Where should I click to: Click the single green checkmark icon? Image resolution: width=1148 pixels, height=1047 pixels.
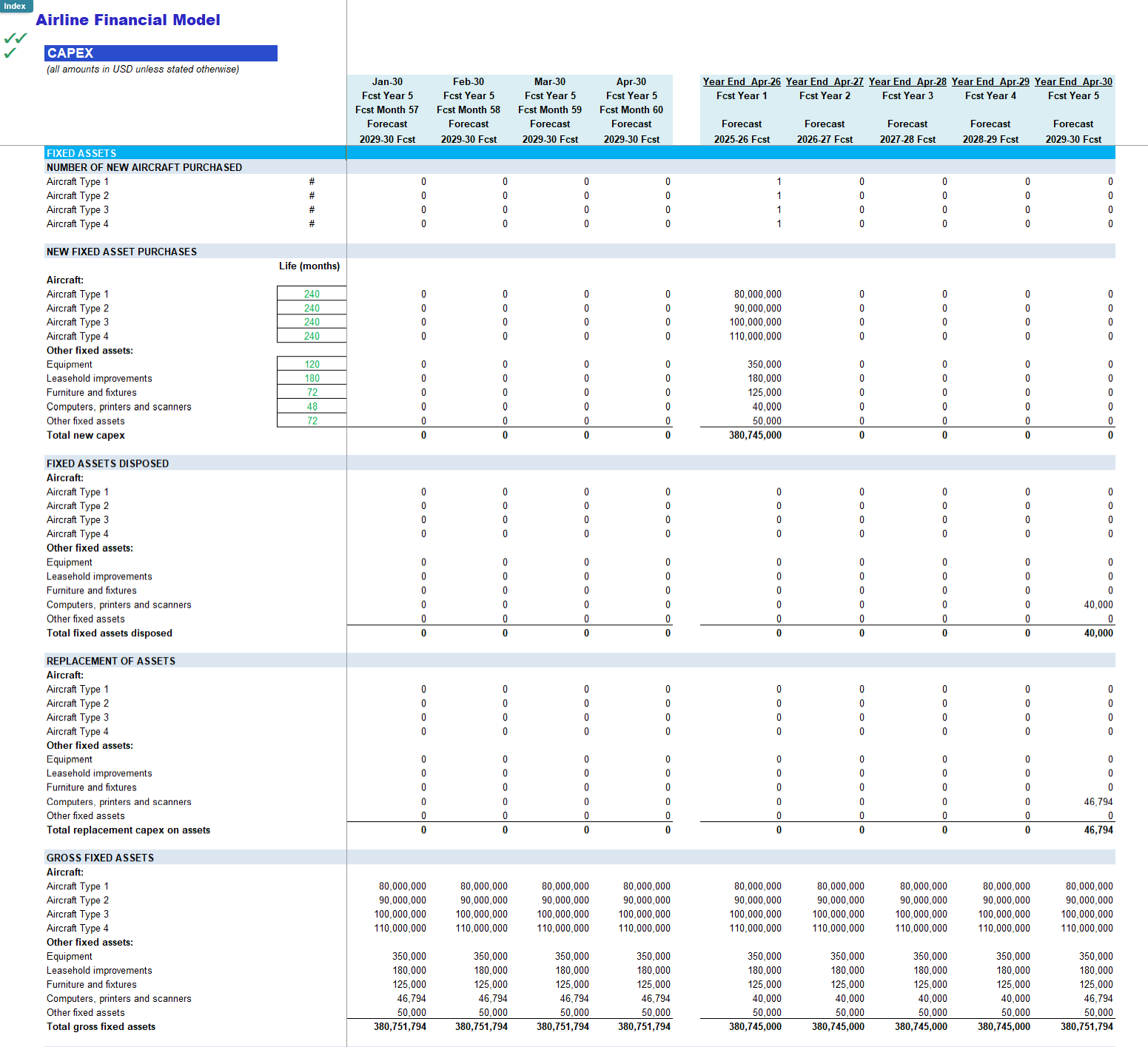[10, 53]
